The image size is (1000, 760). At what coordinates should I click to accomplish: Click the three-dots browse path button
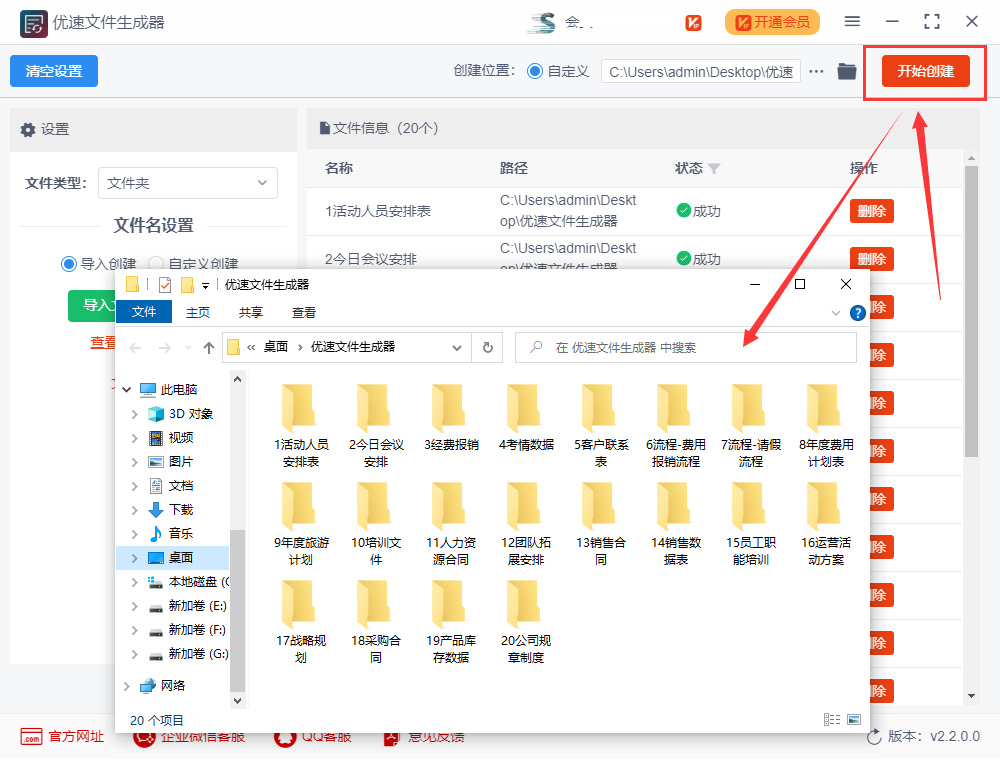point(816,71)
